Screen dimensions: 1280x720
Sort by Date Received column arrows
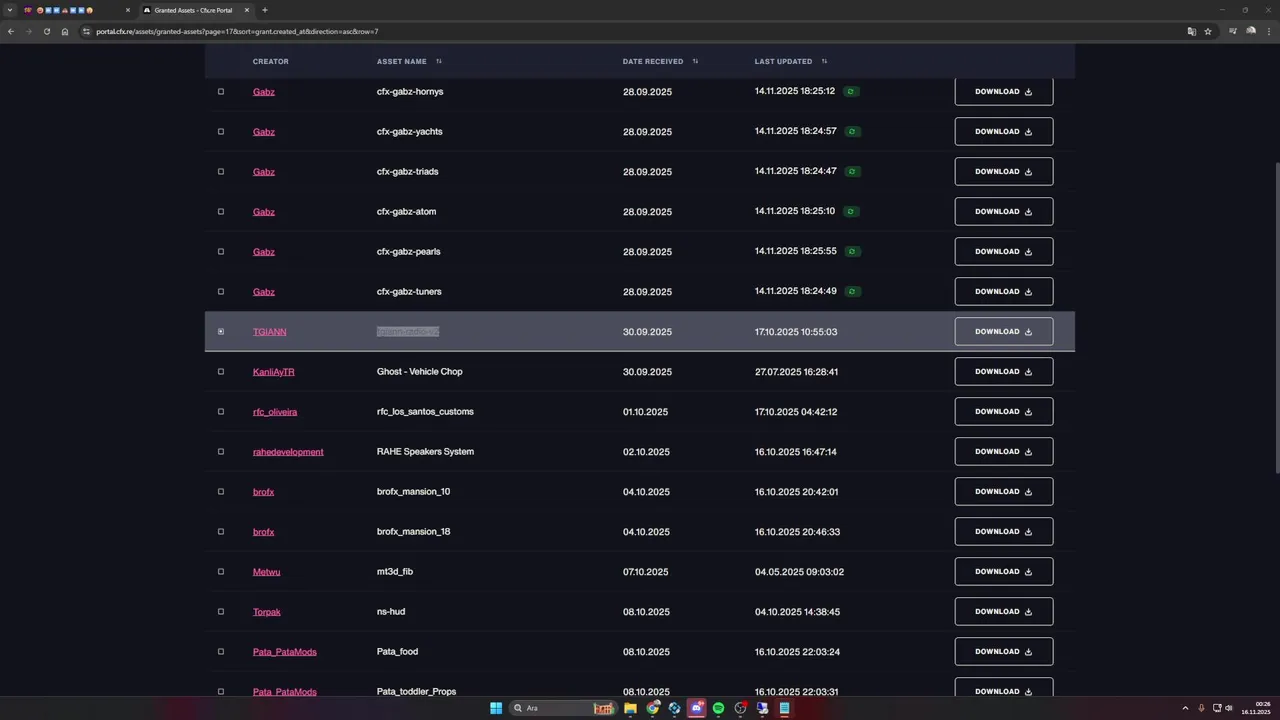[x=695, y=61]
